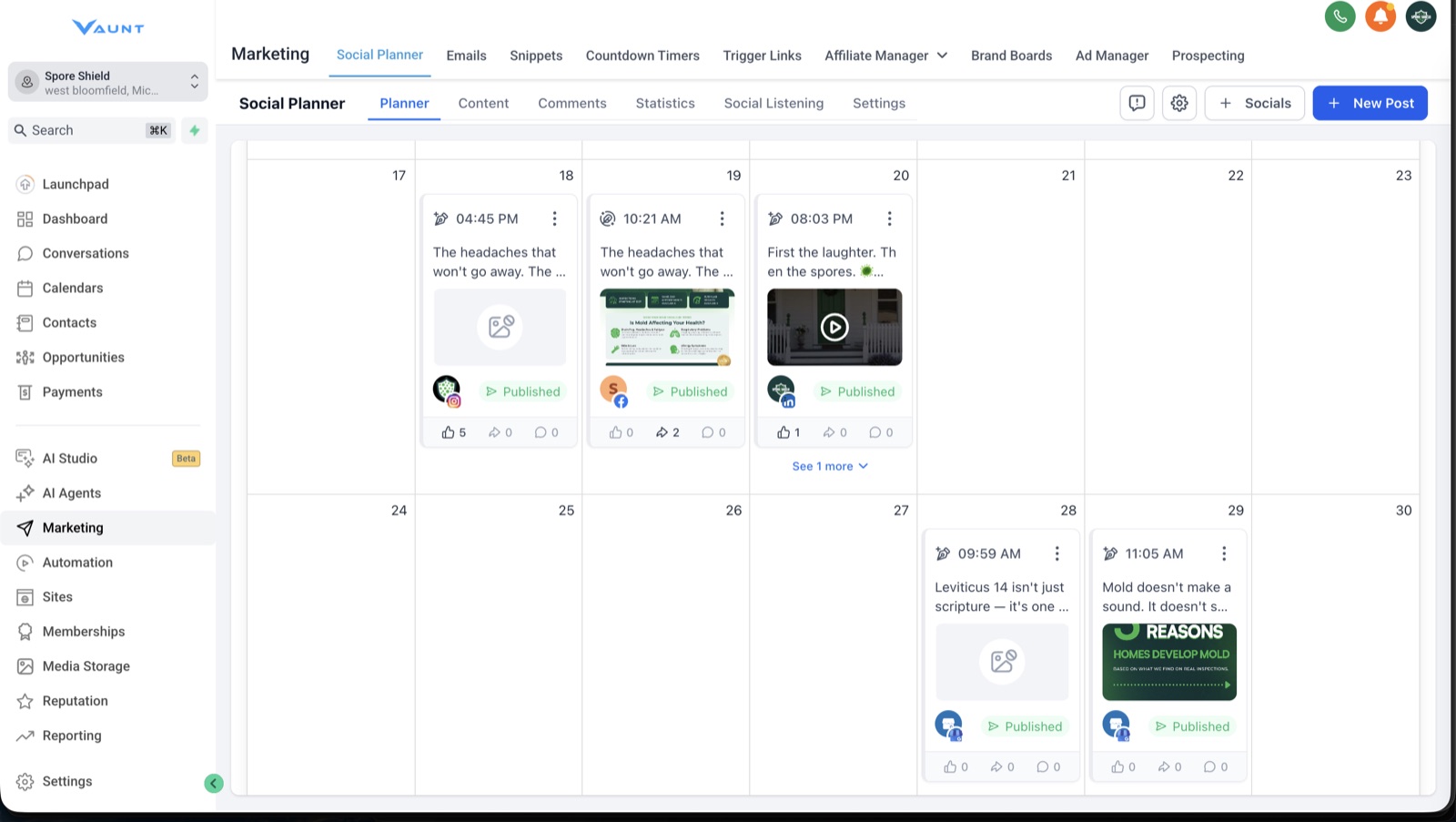
Task: Open the Ad Manager tab
Action: 1112,56
